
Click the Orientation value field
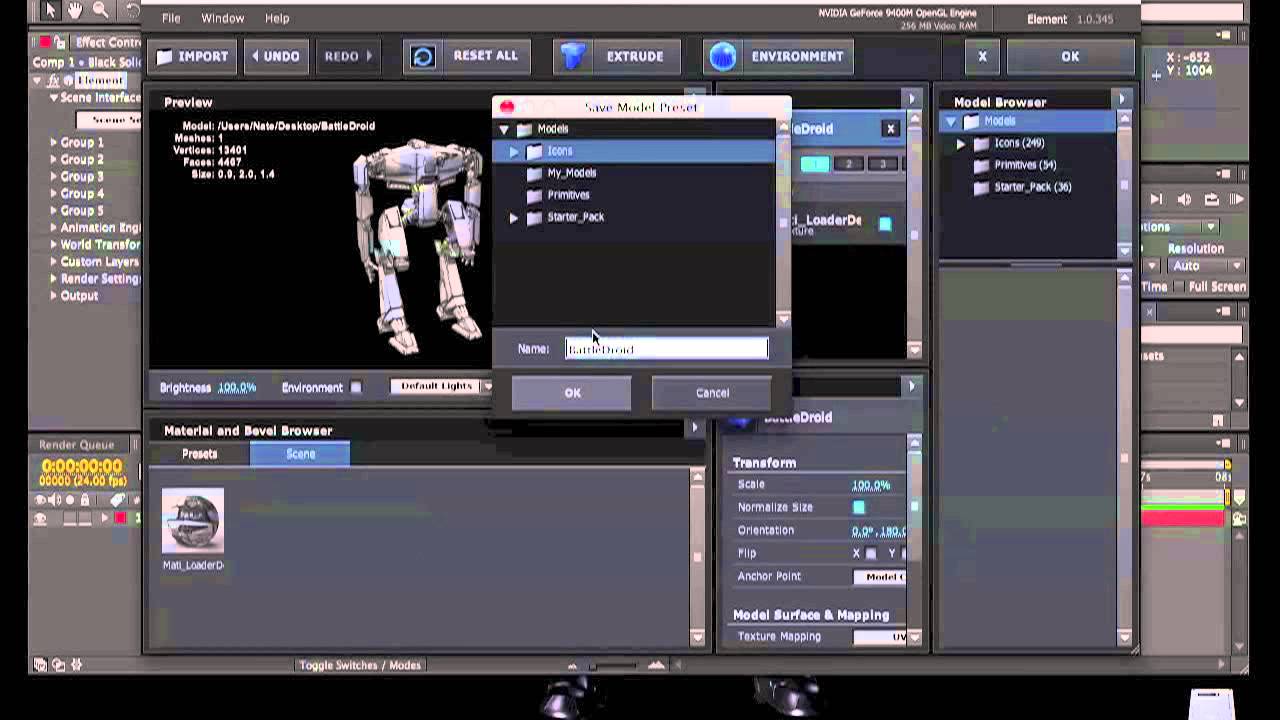pos(879,531)
